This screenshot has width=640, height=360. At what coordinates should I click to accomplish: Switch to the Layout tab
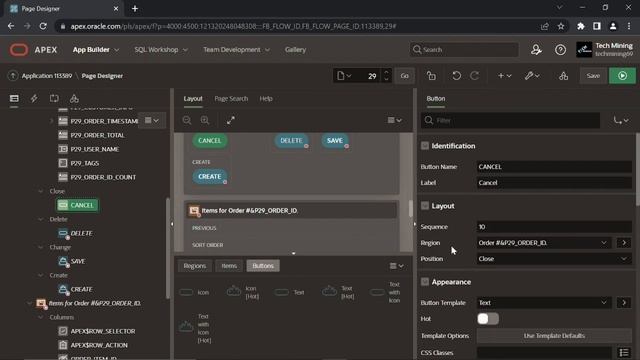coord(193,98)
